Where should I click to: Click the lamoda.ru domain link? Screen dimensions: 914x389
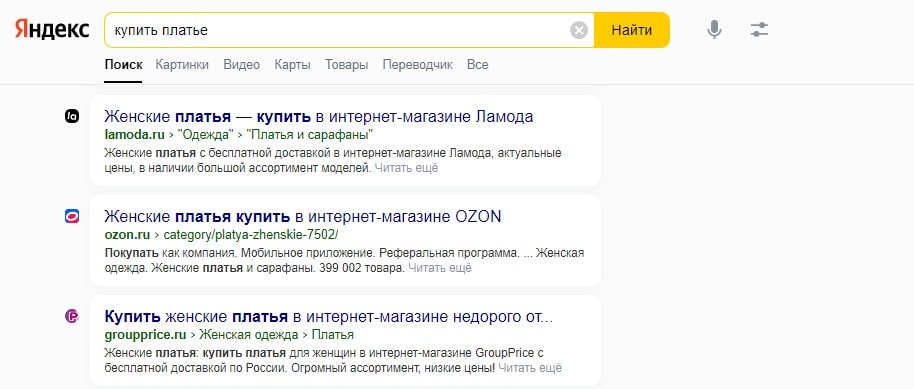[135, 135]
